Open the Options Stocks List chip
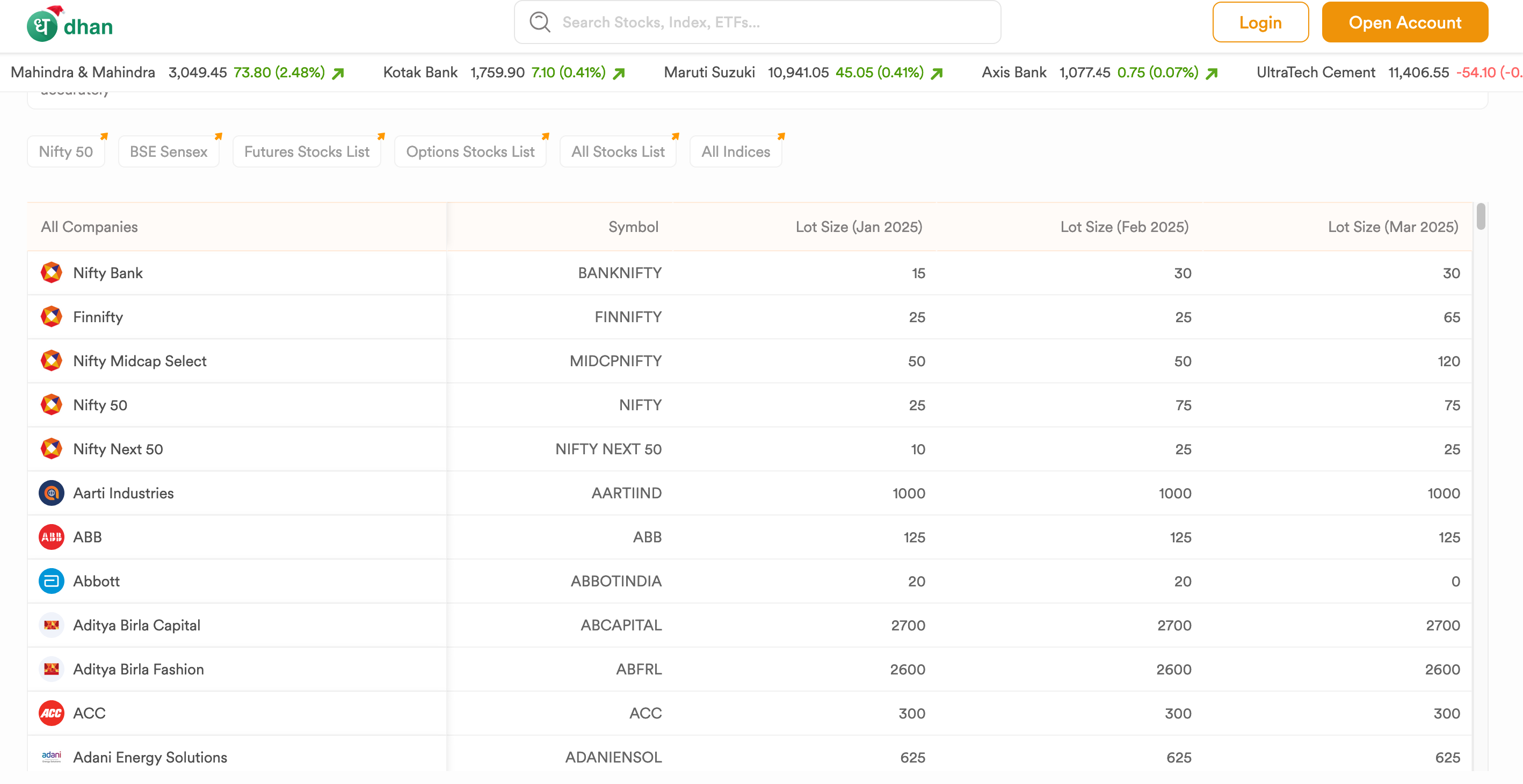This screenshot has height=784, width=1523. [x=470, y=151]
